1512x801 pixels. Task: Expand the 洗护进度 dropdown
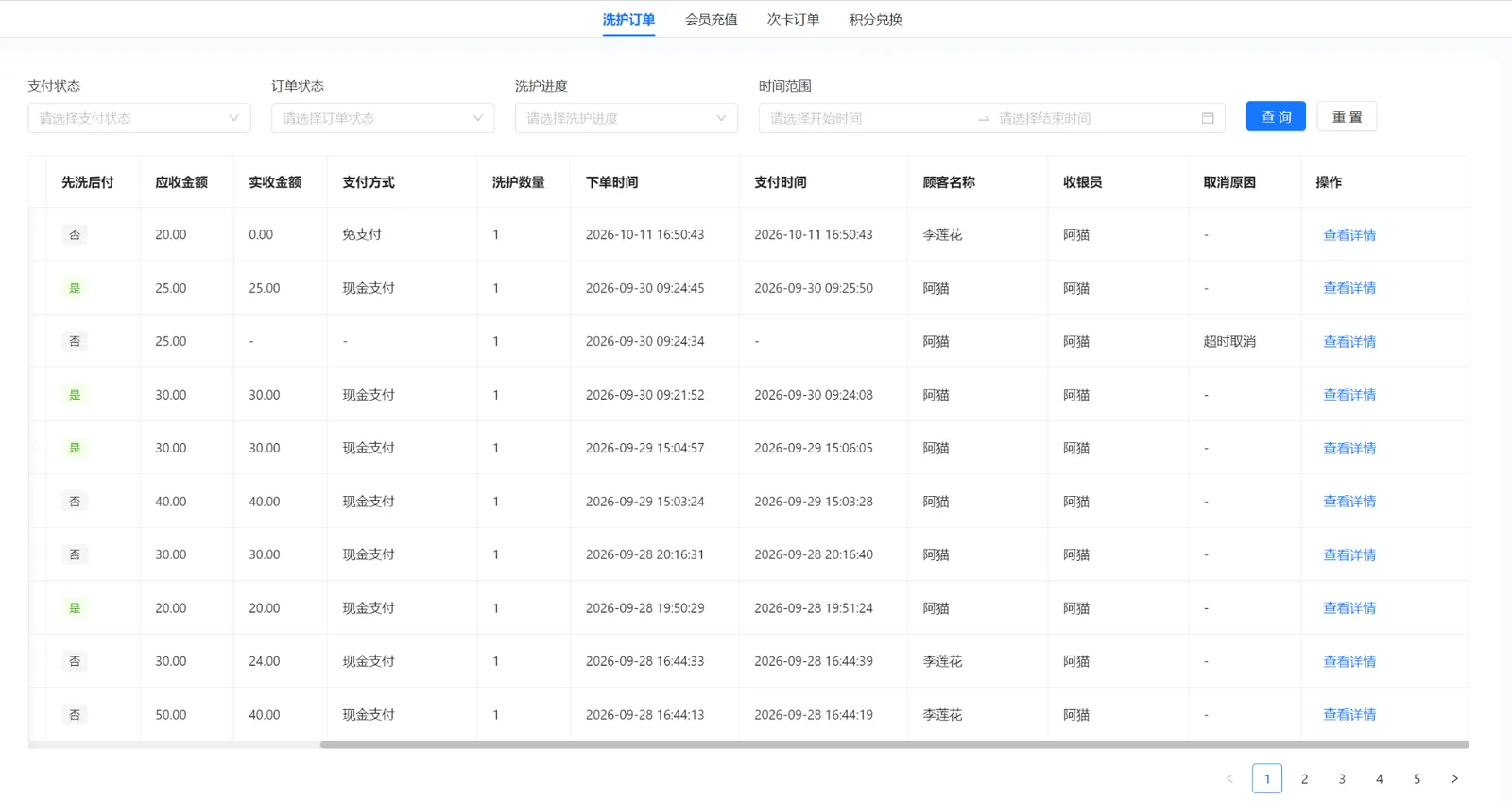click(x=627, y=118)
